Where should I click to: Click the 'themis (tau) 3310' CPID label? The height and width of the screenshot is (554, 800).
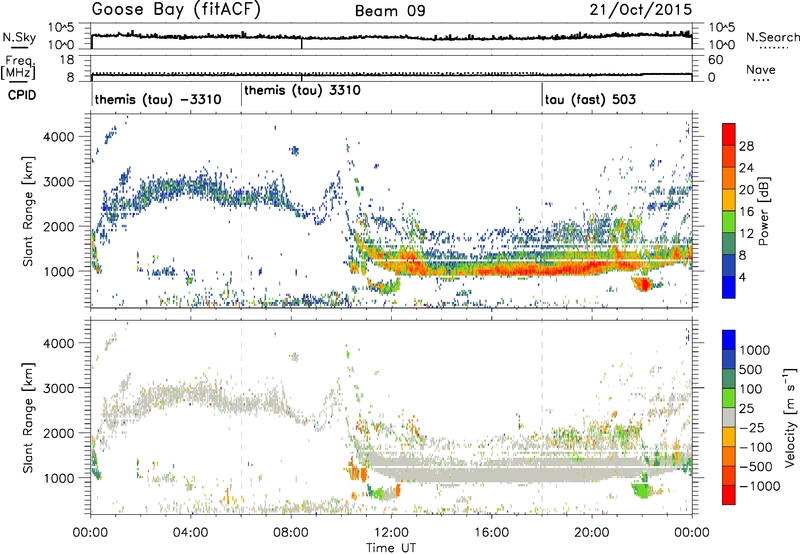303,91
